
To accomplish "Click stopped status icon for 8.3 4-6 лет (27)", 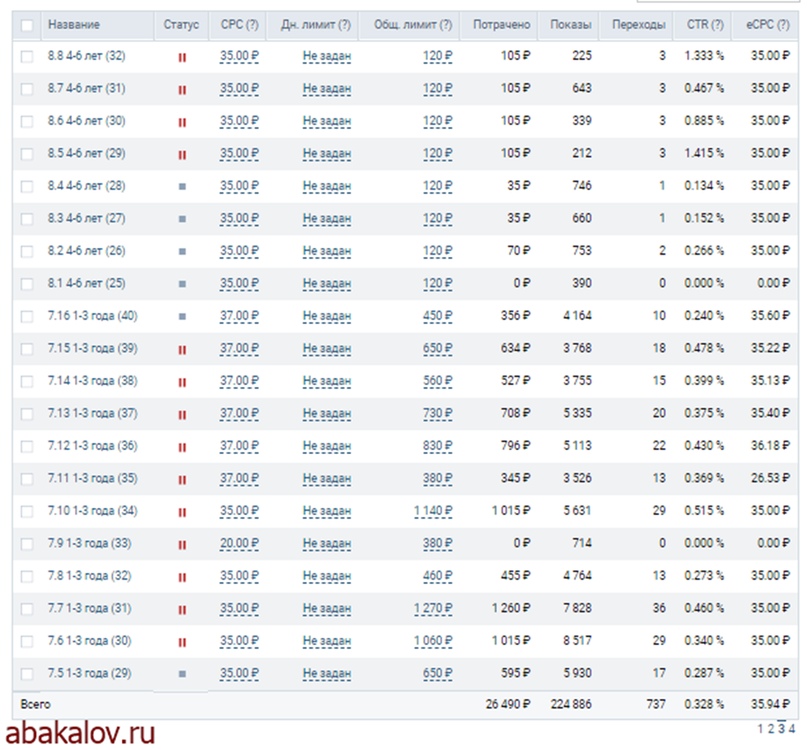I will point(182,219).
